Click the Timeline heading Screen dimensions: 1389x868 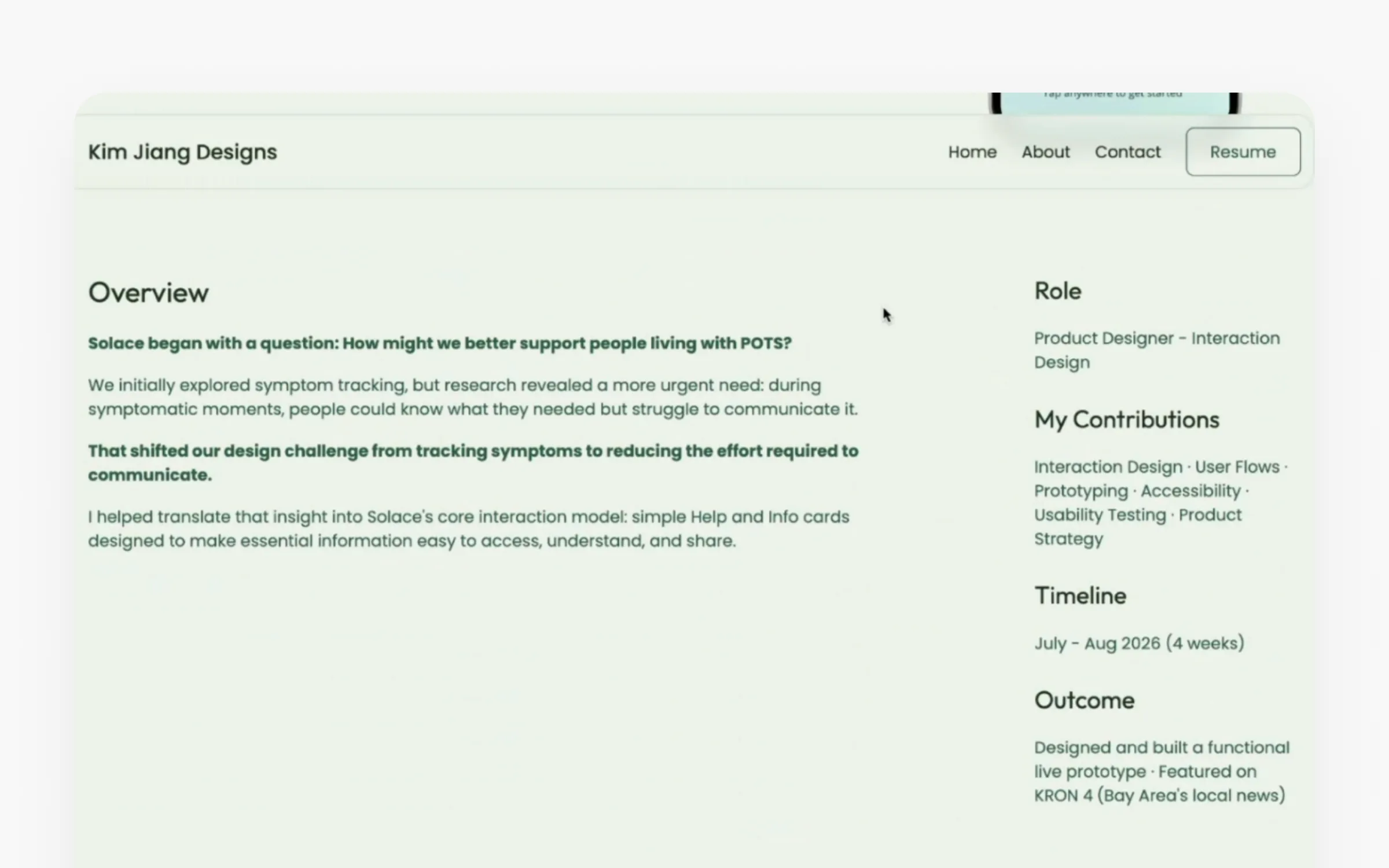click(1080, 596)
